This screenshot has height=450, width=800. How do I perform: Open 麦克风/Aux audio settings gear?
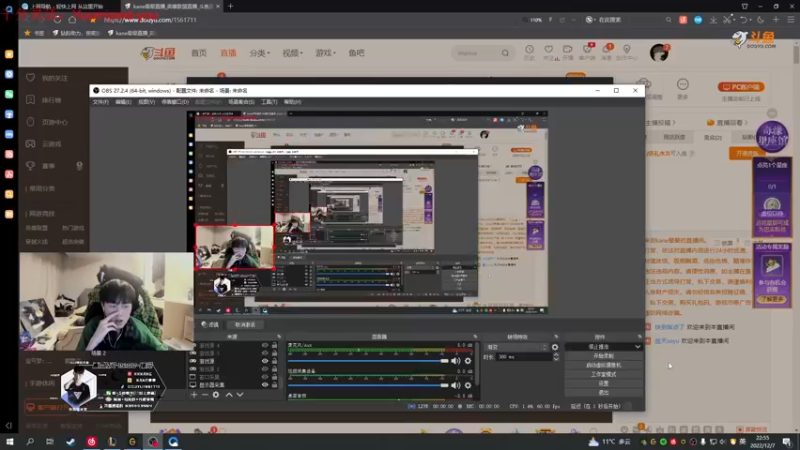coord(468,361)
